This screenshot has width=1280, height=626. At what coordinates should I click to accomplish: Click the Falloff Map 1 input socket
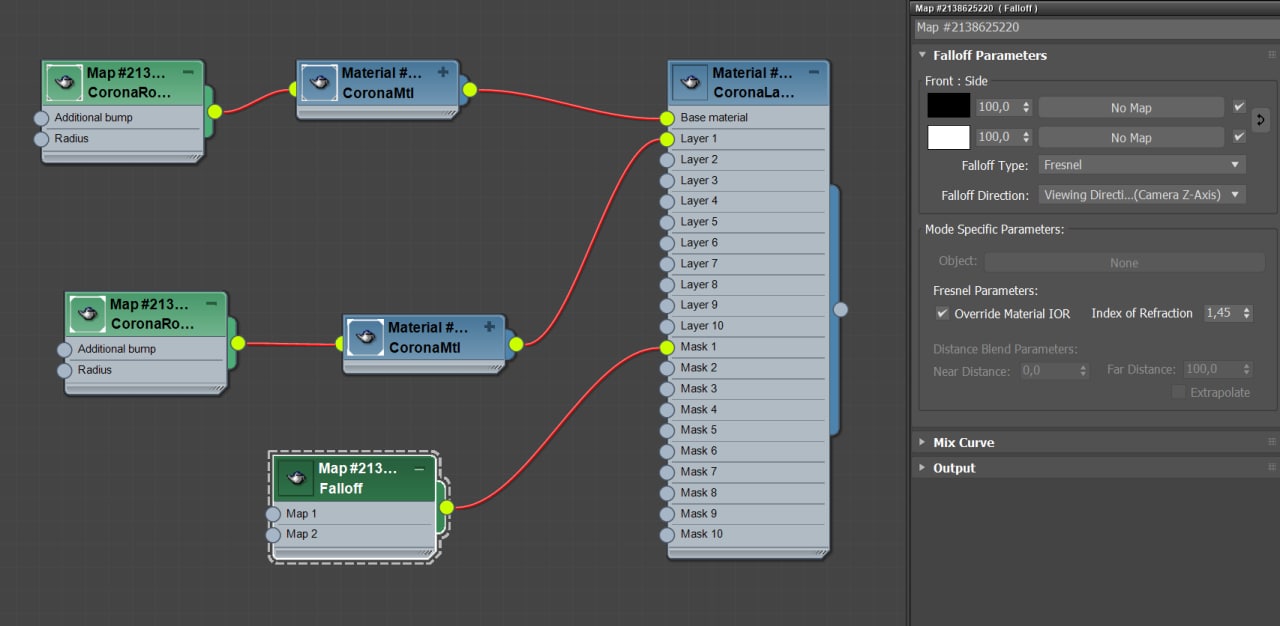pos(273,514)
